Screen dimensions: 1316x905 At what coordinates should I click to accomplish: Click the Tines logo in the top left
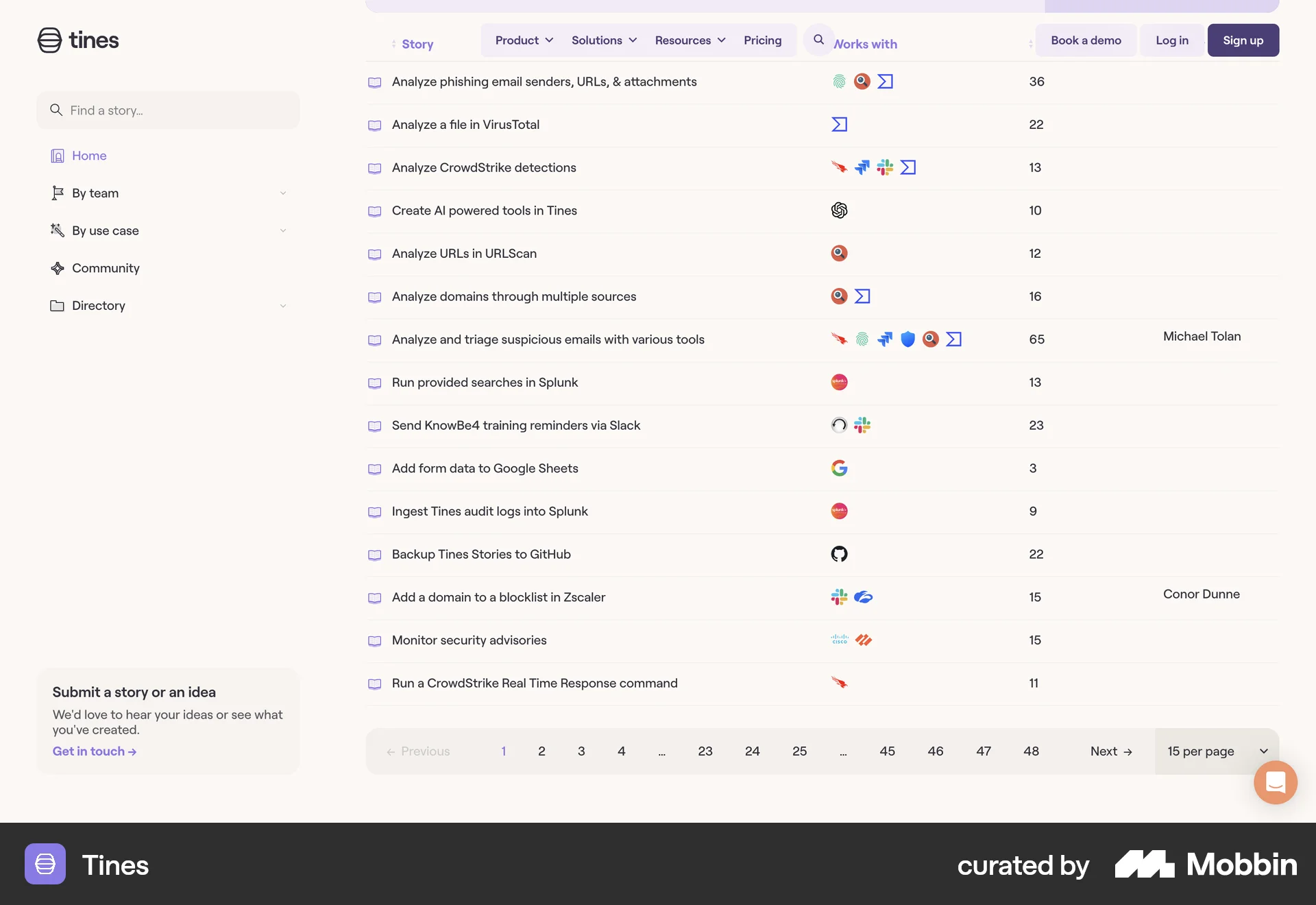point(78,40)
